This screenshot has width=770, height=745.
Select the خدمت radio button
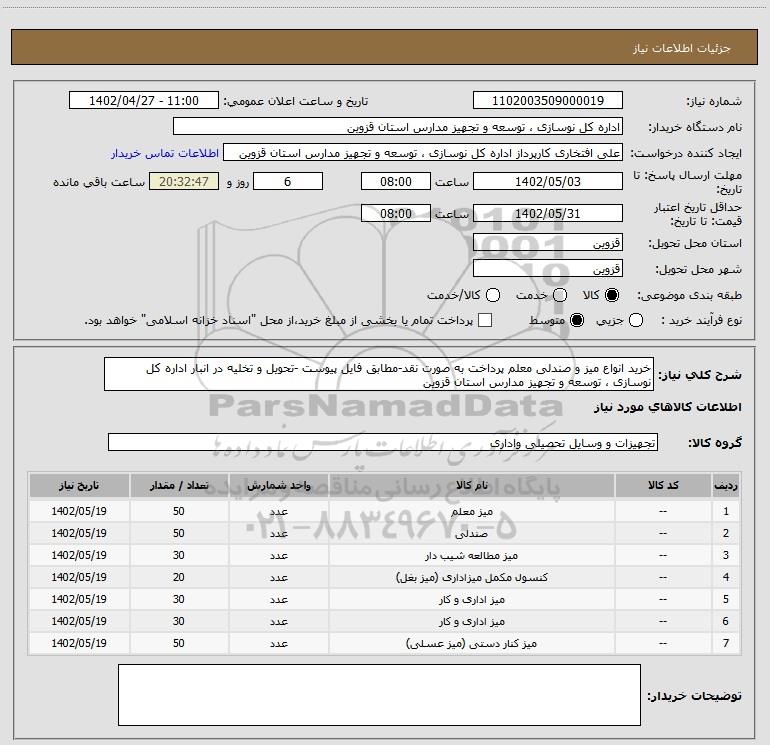[560, 295]
